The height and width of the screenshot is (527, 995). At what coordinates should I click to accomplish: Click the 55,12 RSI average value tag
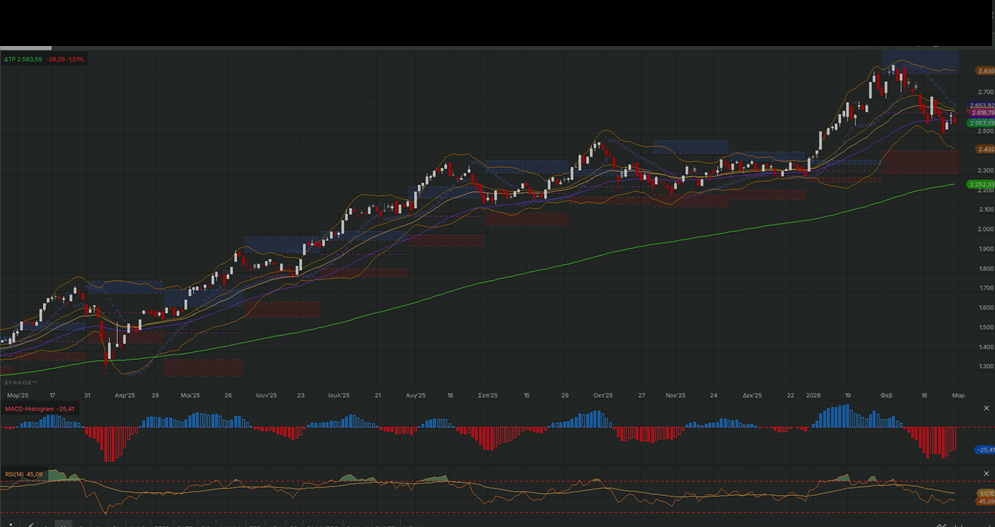(x=985, y=493)
